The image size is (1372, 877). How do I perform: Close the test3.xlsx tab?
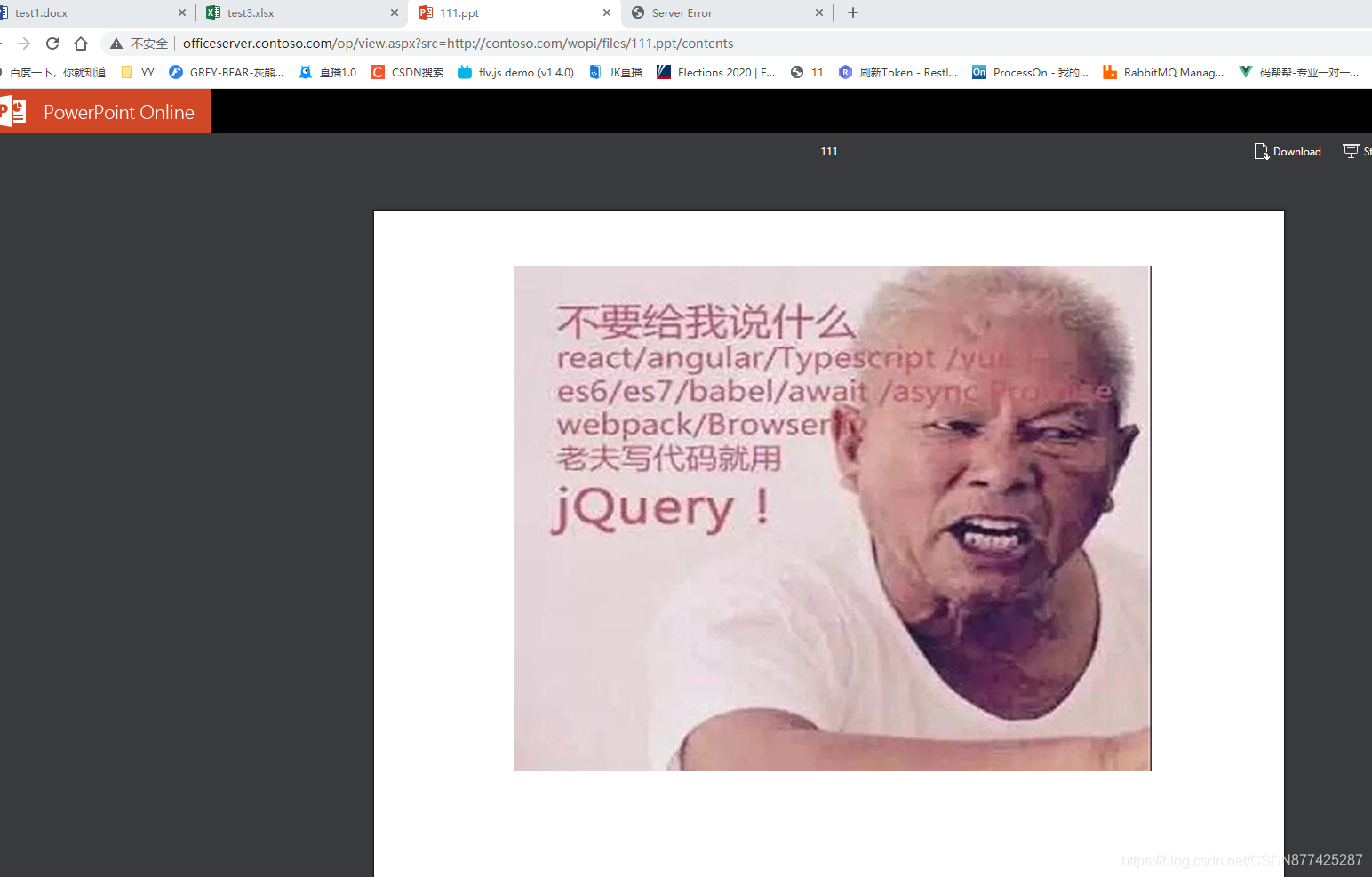(395, 12)
